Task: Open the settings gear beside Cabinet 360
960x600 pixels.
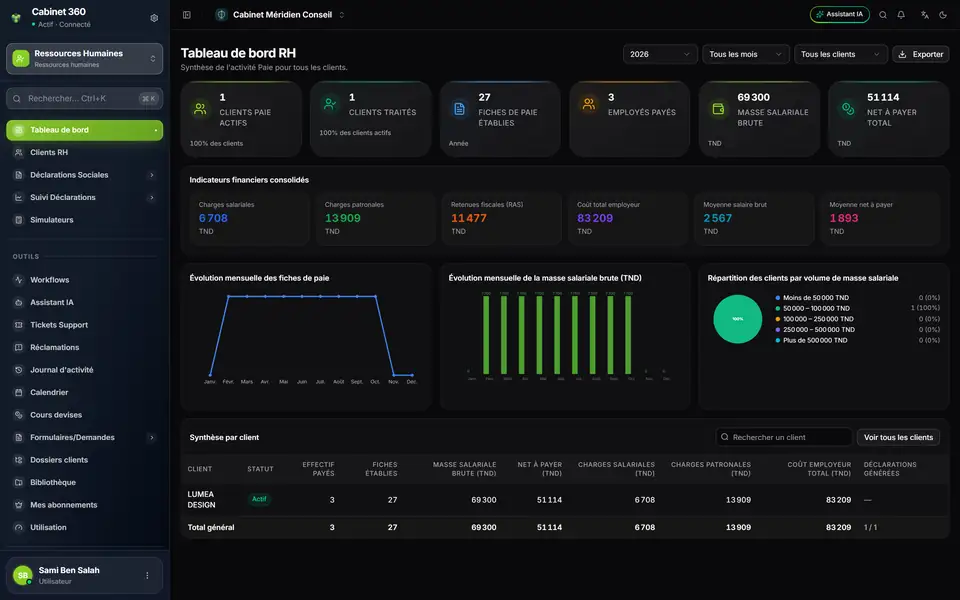Action: pos(154,18)
